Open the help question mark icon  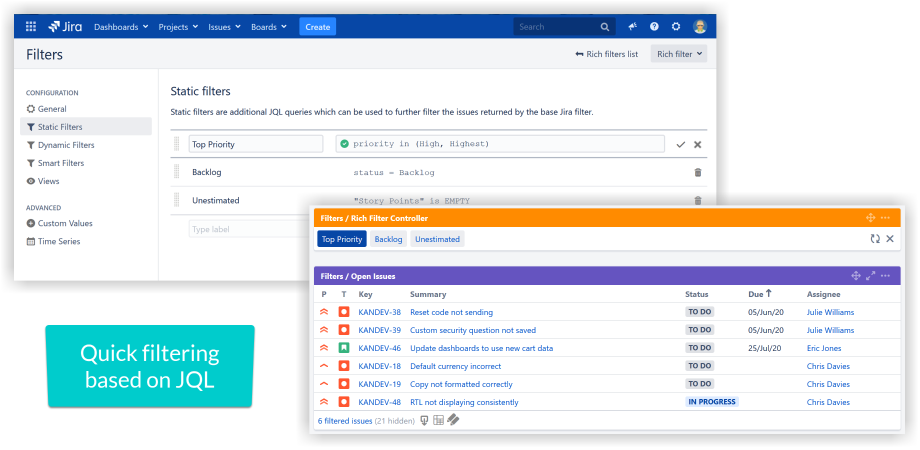(x=654, y=27)
